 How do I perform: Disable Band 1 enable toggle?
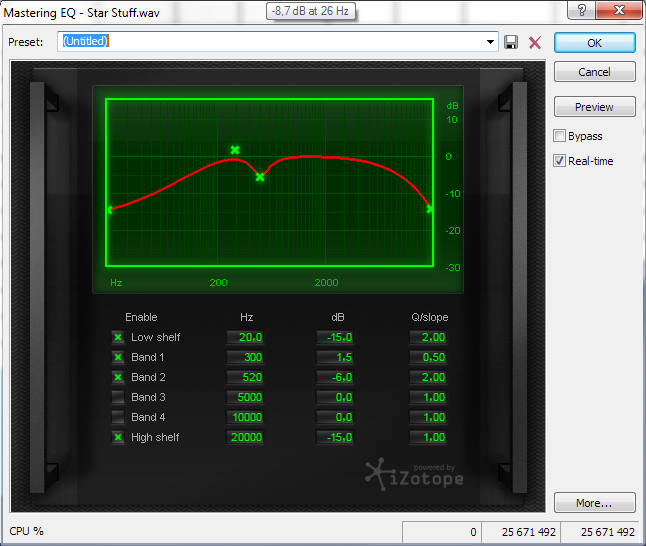pyautogui.click(x=118, y=357)
